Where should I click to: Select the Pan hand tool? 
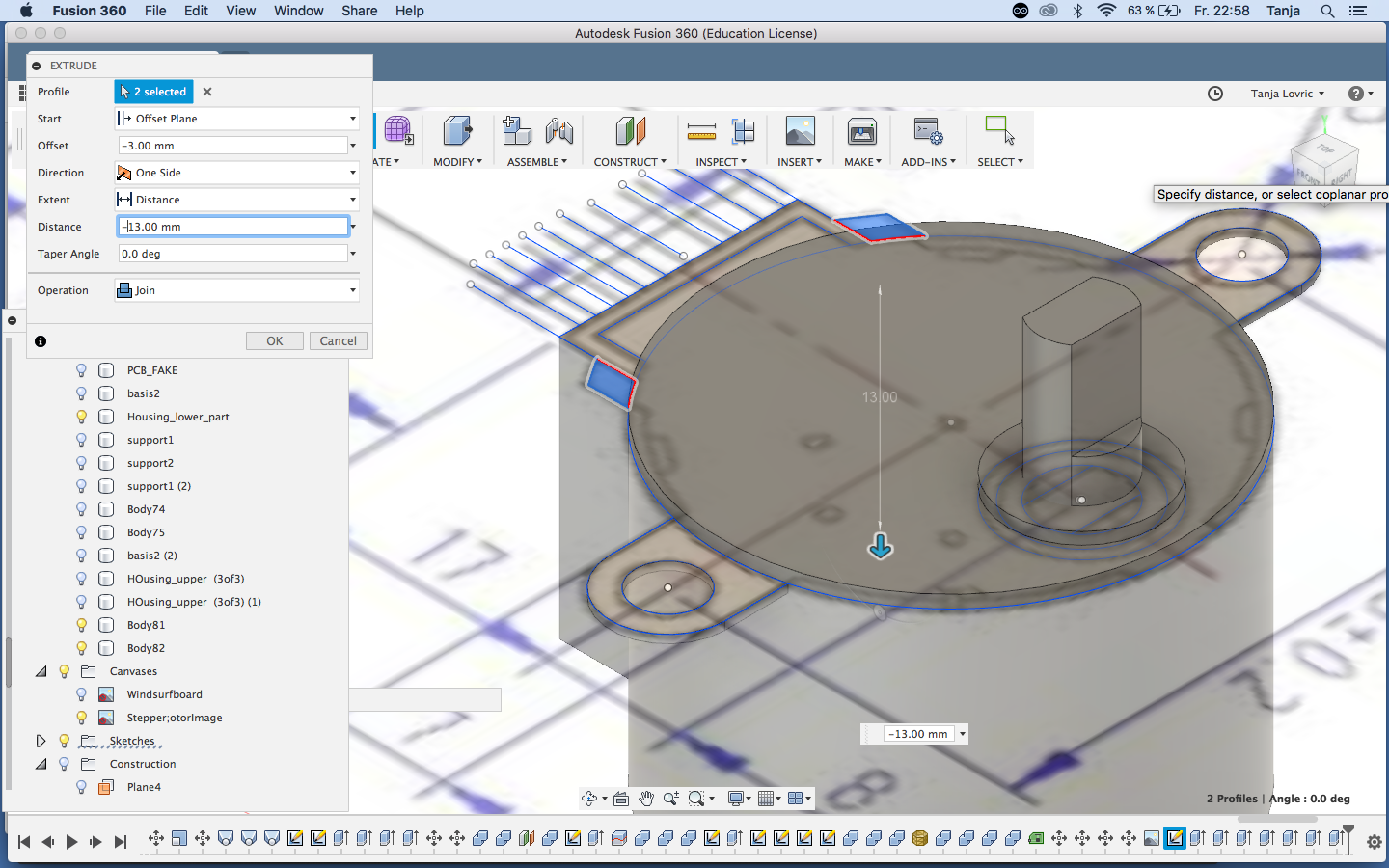(646, 799)
